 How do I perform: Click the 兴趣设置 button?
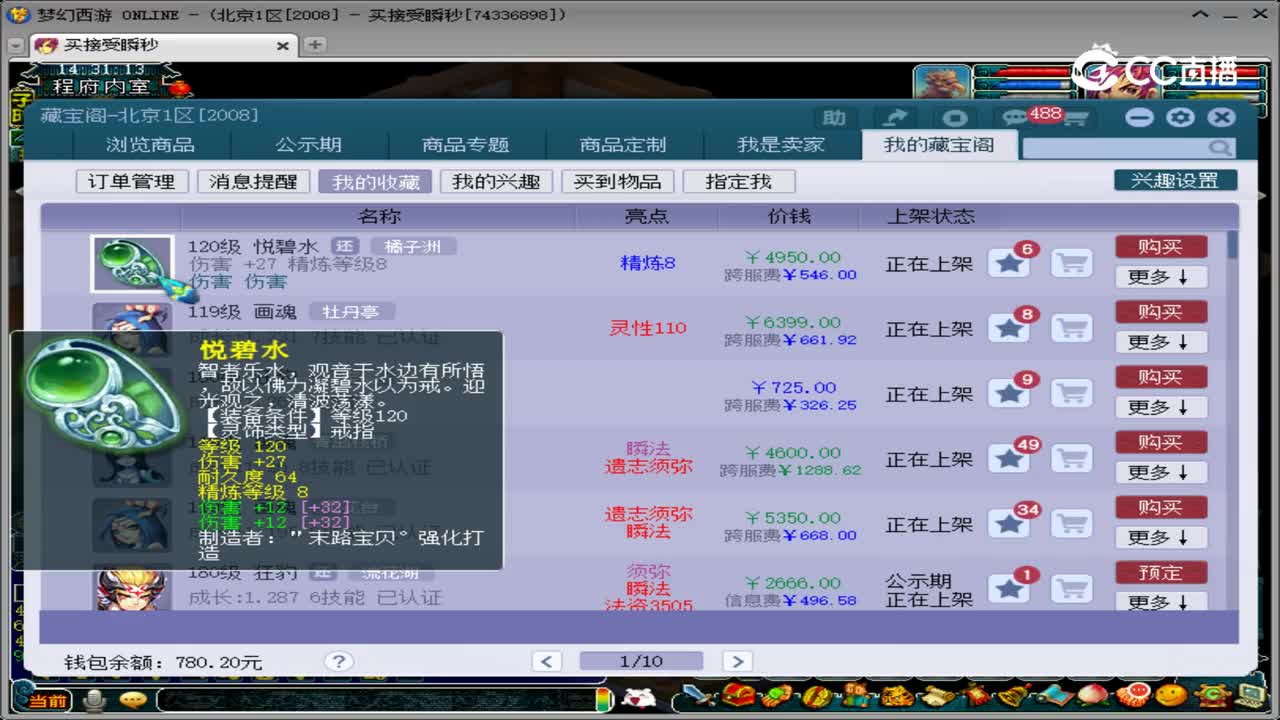[x=1175, y=180]
